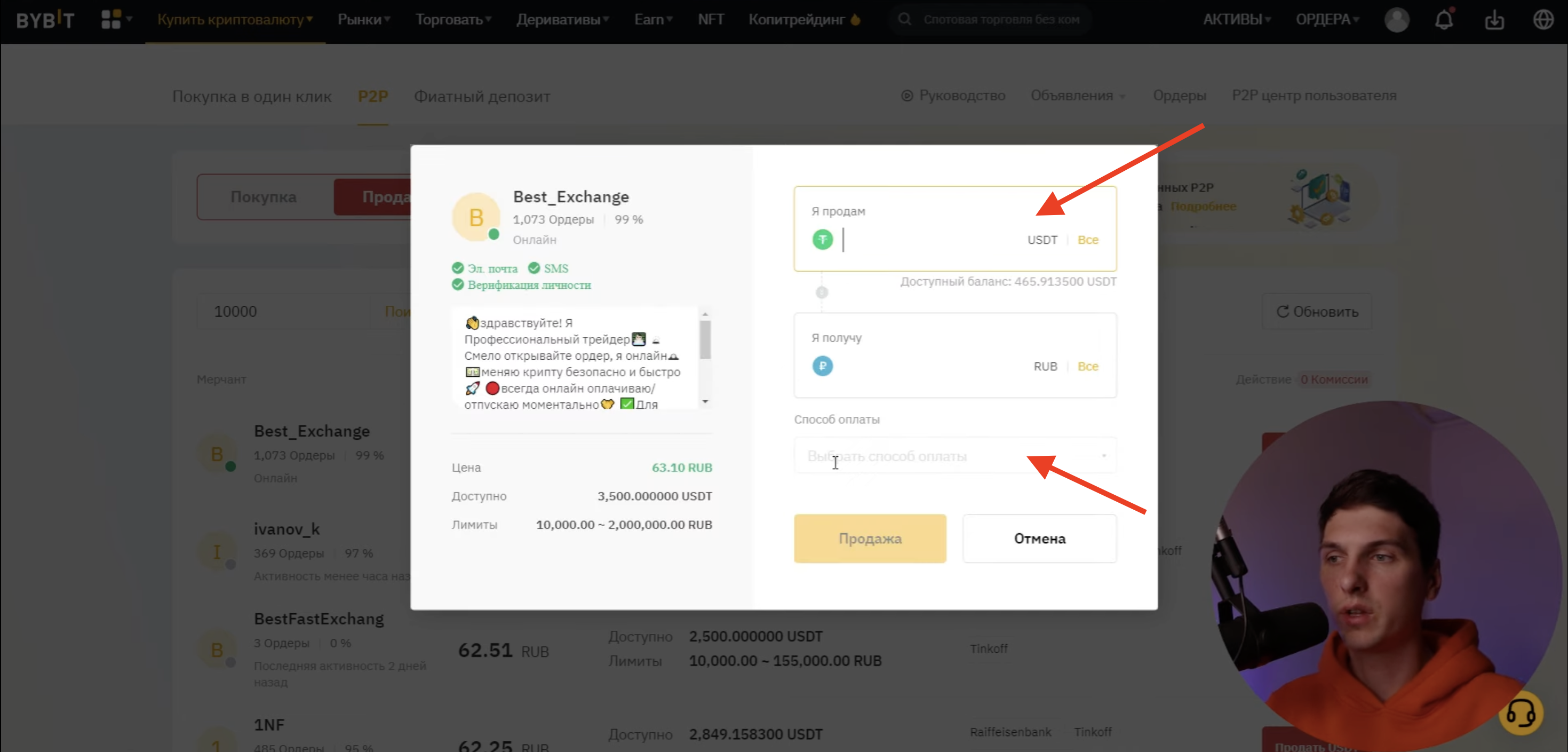Click the Верификация личности badge
1568x752 pixels.
tap(522, 285)
